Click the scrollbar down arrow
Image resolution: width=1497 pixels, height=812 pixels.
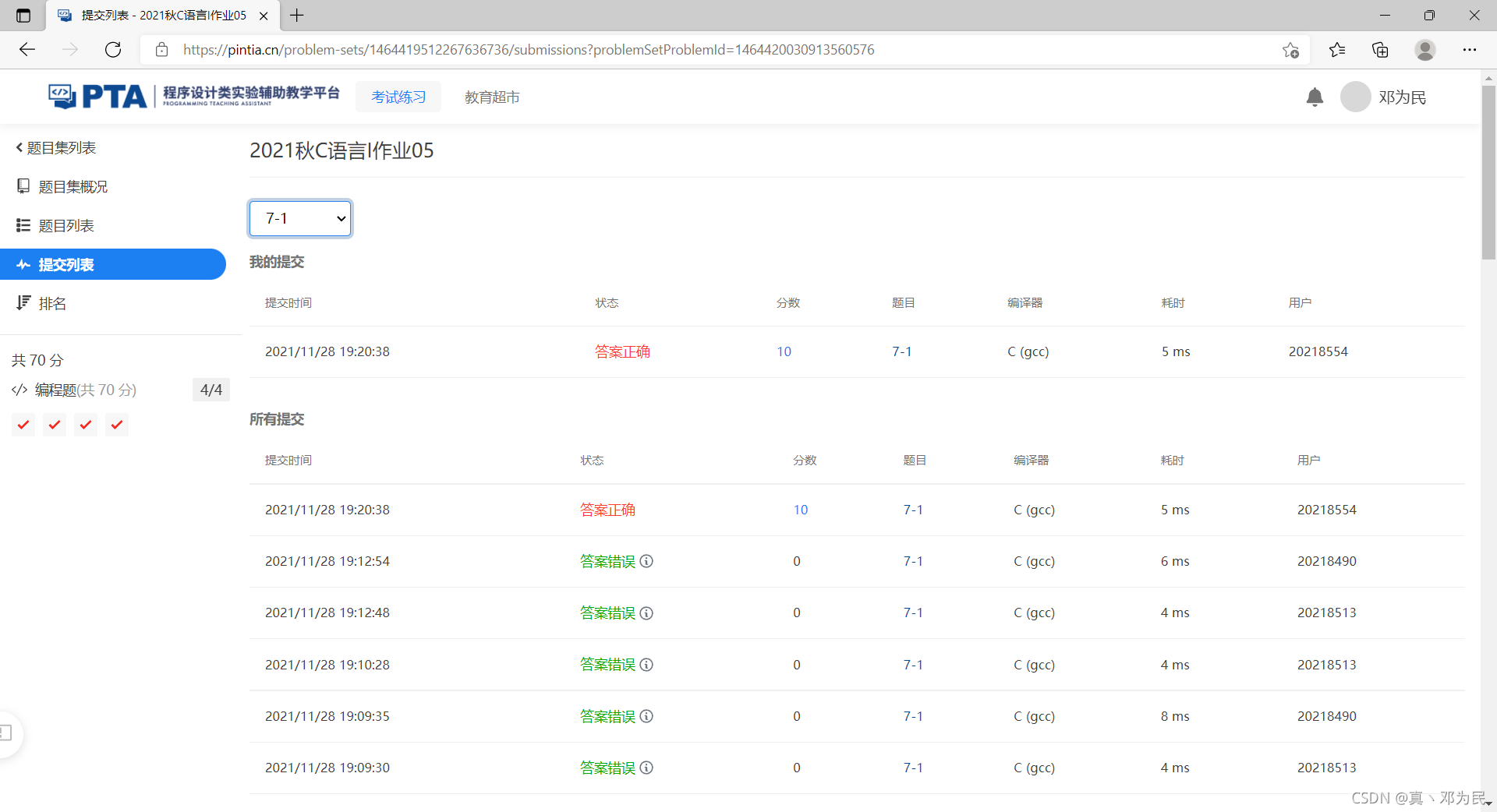pos(1488,803)
